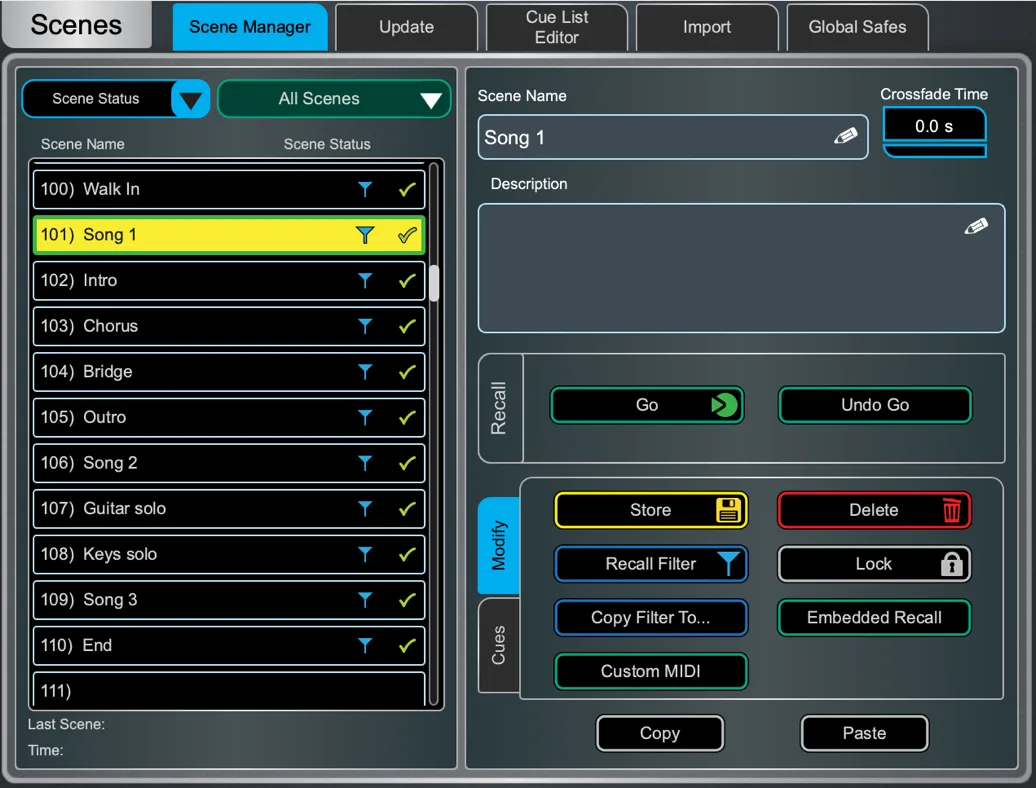Click status checkmark on Walk In row
Image resolution: width=1036 pixels, height=788 pixels.
(407, 190)
